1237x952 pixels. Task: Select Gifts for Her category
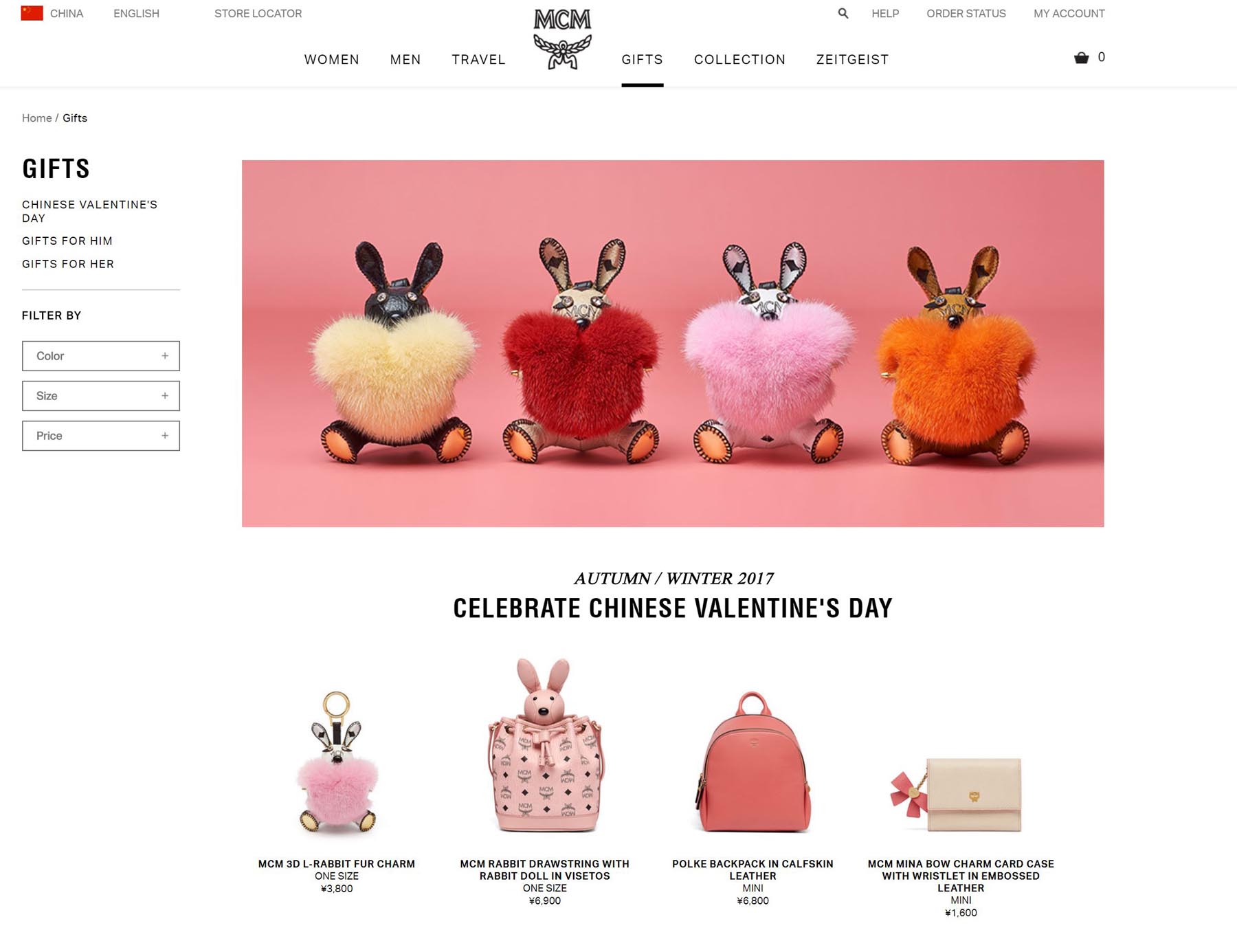(68, 264)
